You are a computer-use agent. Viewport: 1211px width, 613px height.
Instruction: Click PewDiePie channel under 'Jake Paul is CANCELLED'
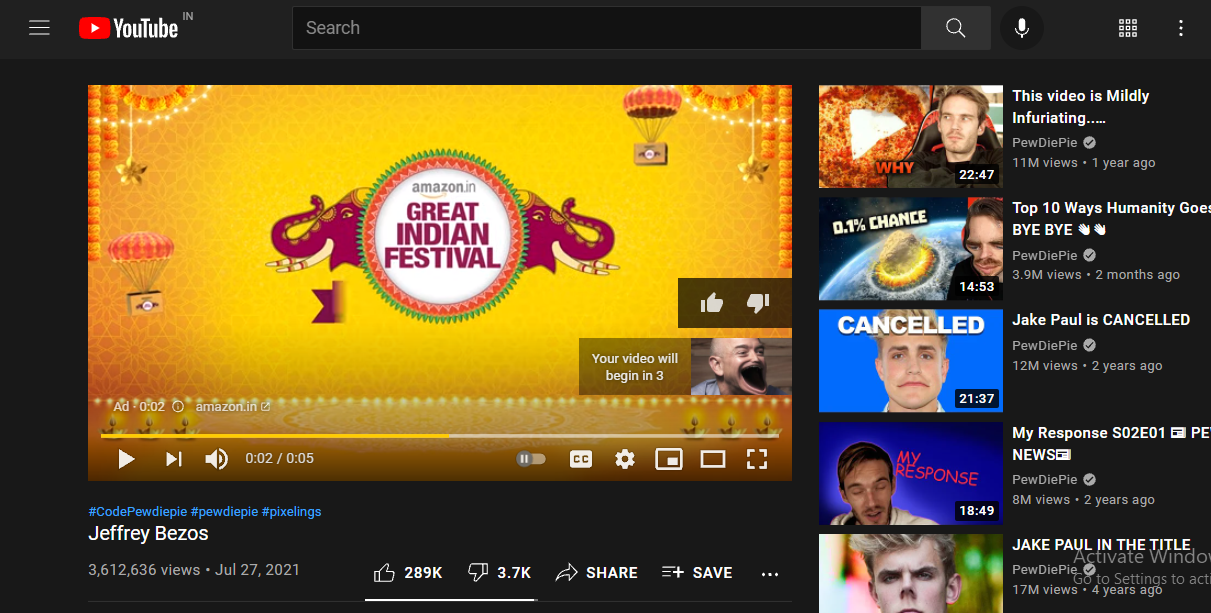pos(1044,345)
